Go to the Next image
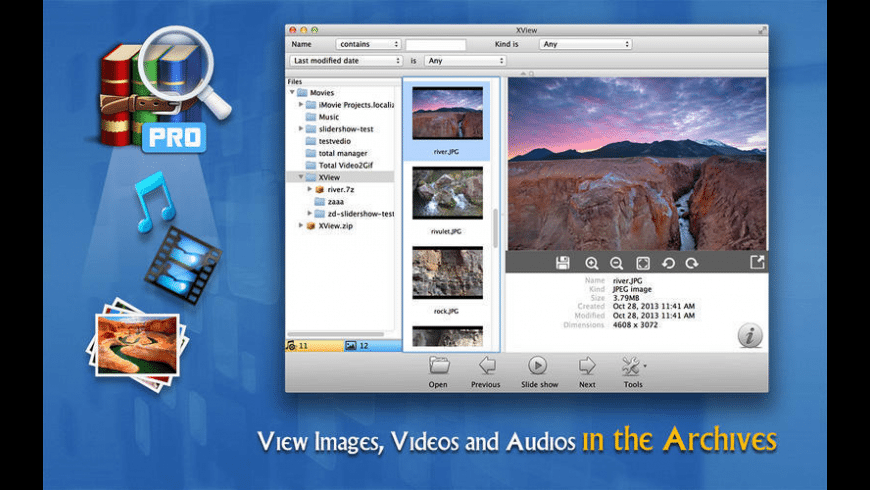Image resolution: width=870 pixels, height=490 pixels. tap(587, 366)
